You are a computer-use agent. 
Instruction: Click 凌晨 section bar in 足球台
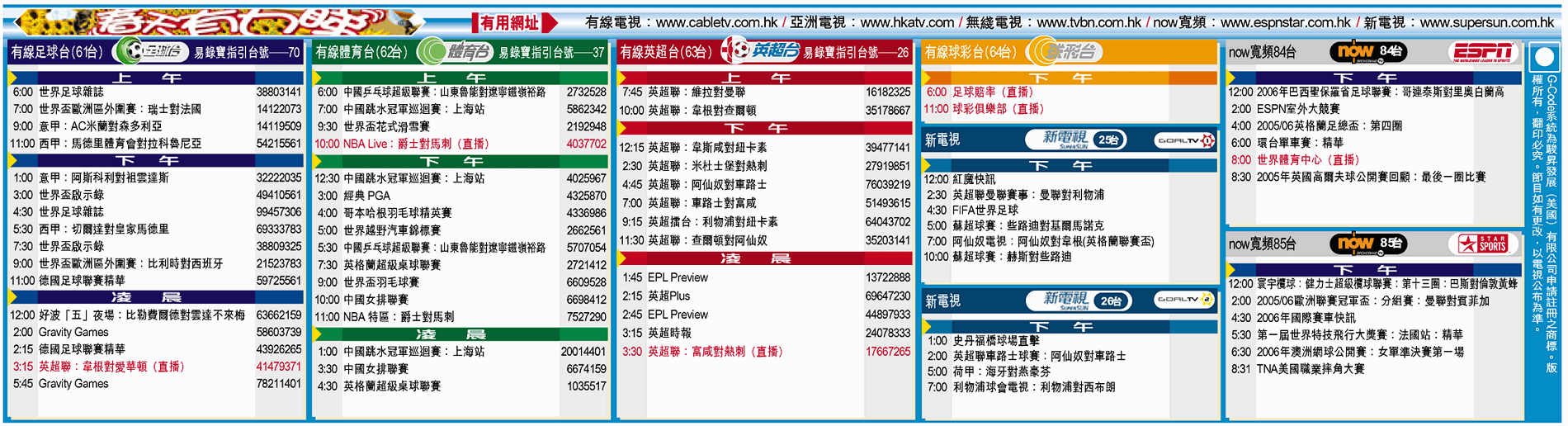pyautogui.click(x=155, y=297)
